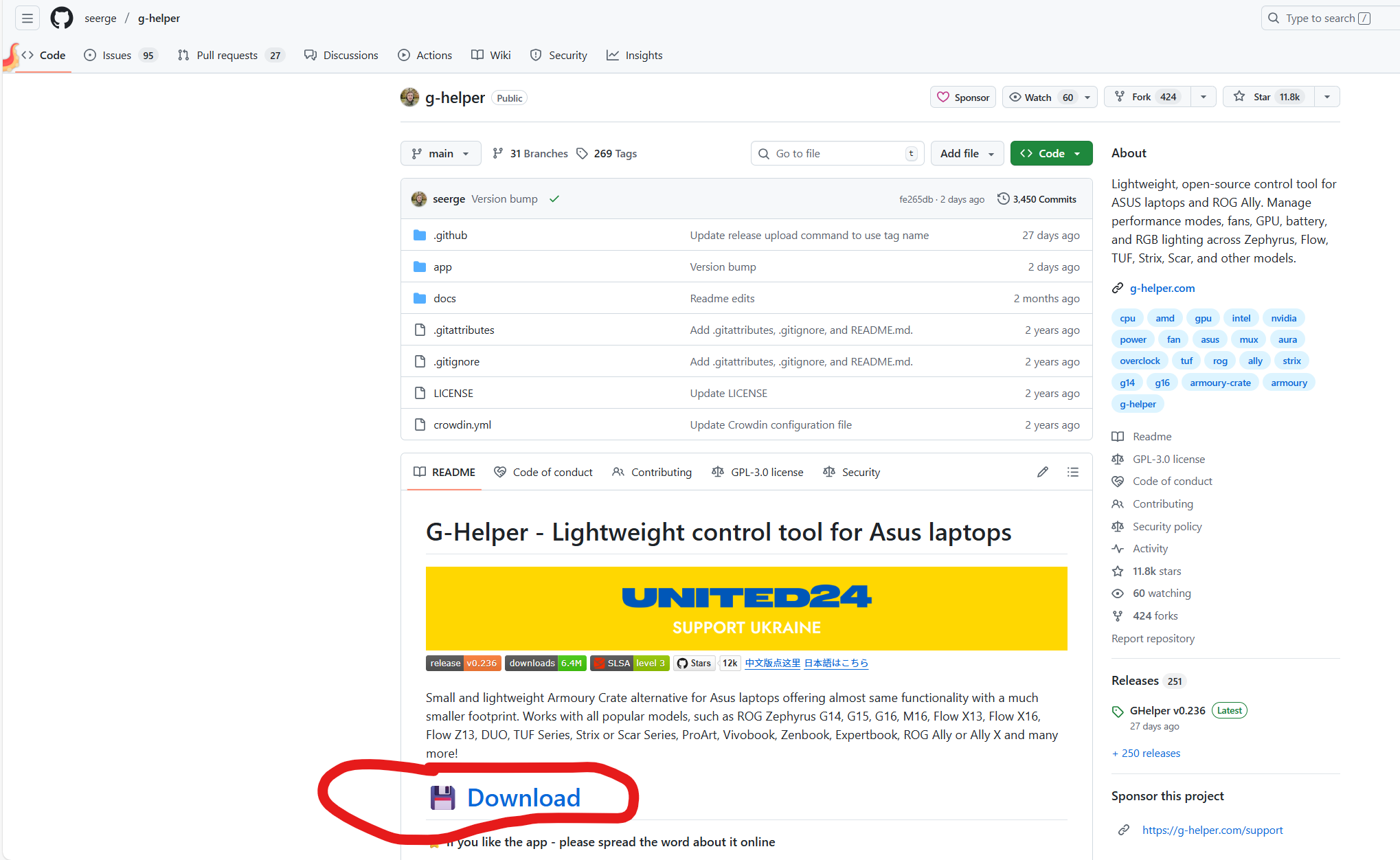Expand the main branch dropdown
Viewport: 1400px width, 860px height.
[440, 153]
